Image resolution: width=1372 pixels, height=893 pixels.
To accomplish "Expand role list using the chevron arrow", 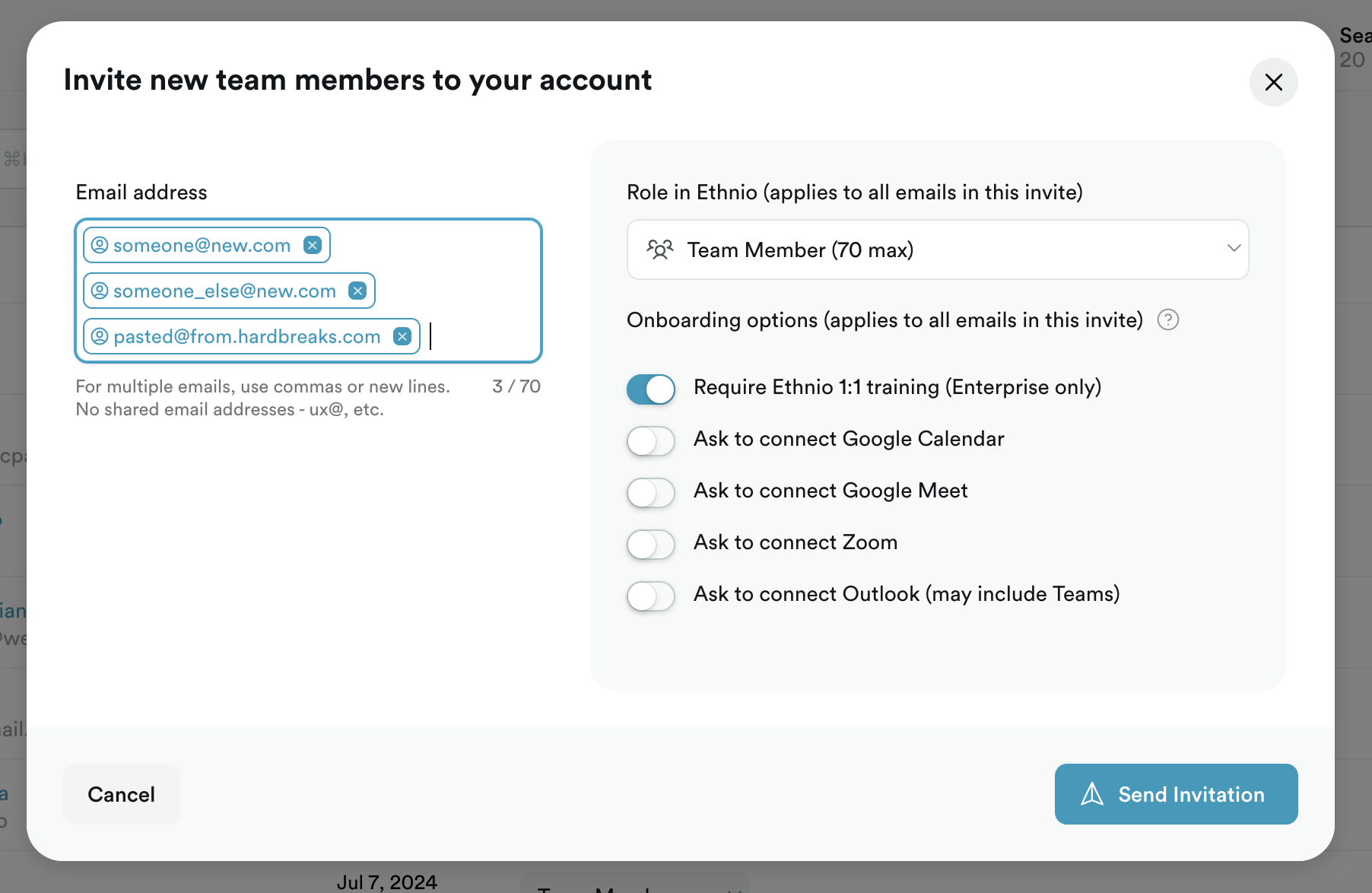I will point(1234,249).
